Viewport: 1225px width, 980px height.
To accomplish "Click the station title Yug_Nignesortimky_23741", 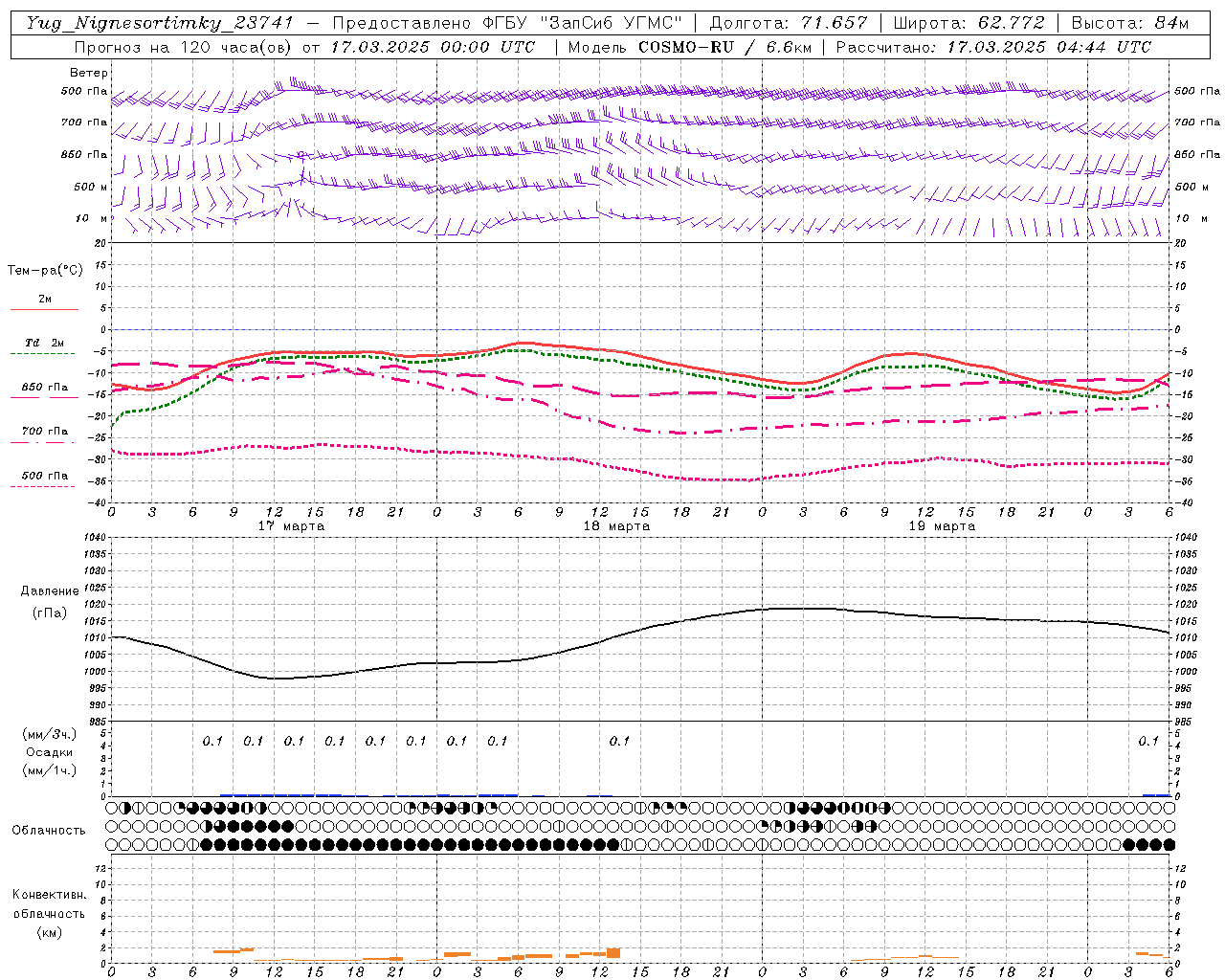I will click(159, 23).
